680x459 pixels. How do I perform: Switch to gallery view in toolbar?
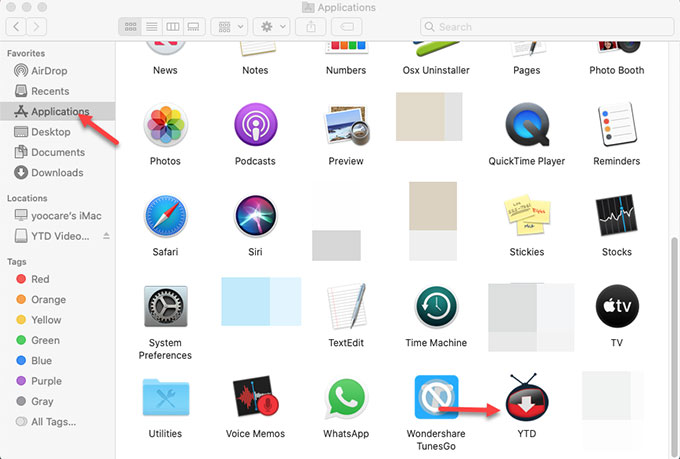(193, 27)
